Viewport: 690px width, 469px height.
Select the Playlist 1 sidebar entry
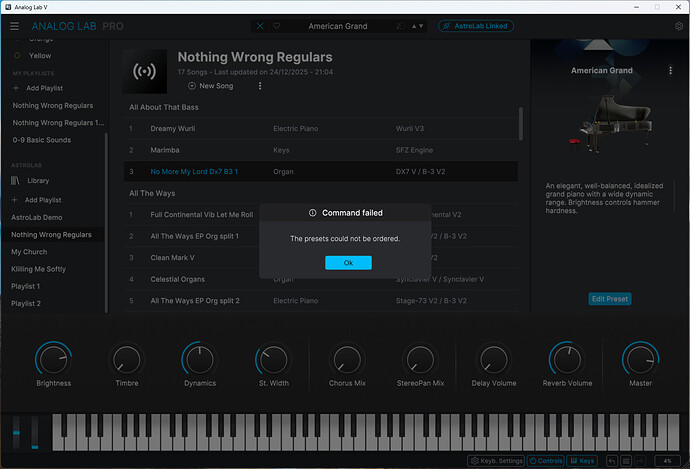pos(26,286)
